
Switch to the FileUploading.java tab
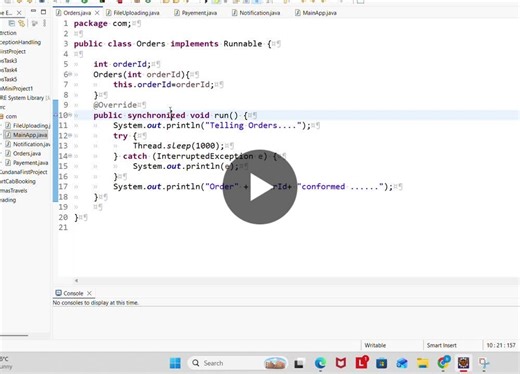[133, 13]
